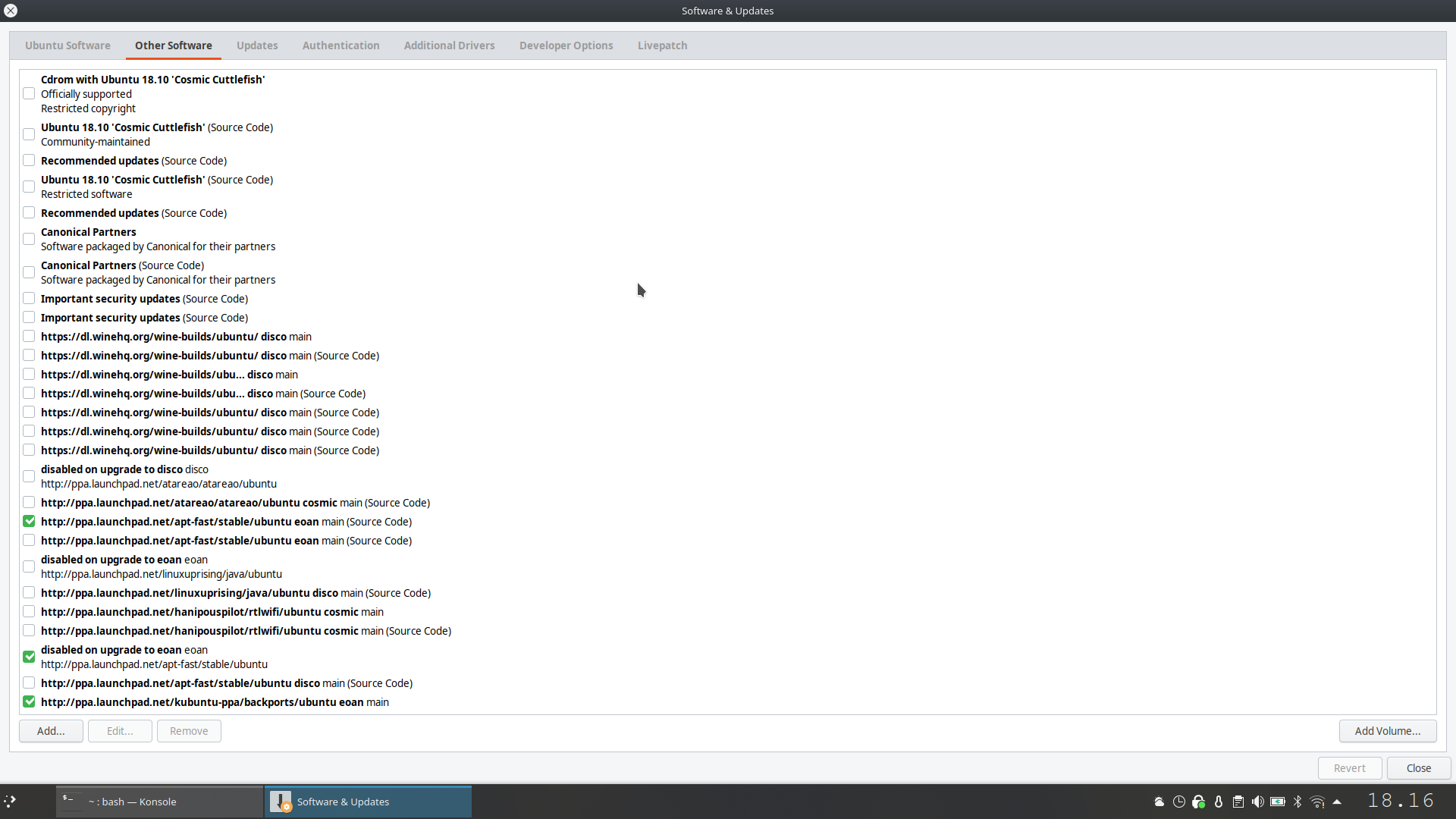The image size is (1456, 819).
Task: Open the Wi-Fi network tray icon
Action: [1317, 802]
